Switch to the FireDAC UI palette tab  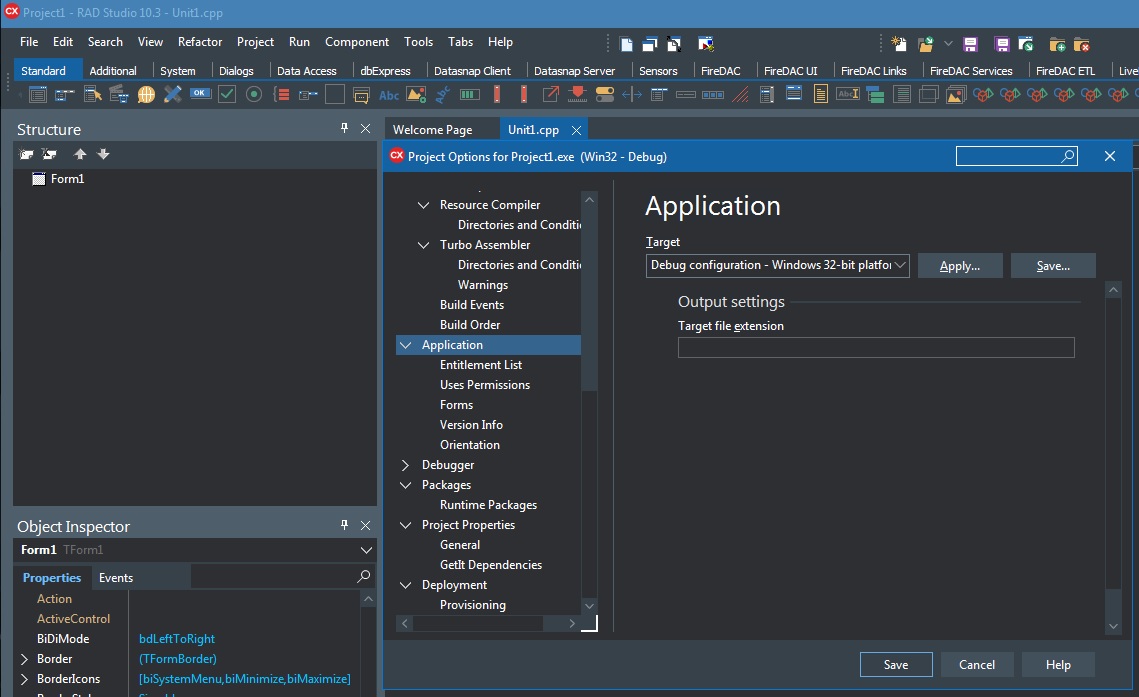point(790,70)
